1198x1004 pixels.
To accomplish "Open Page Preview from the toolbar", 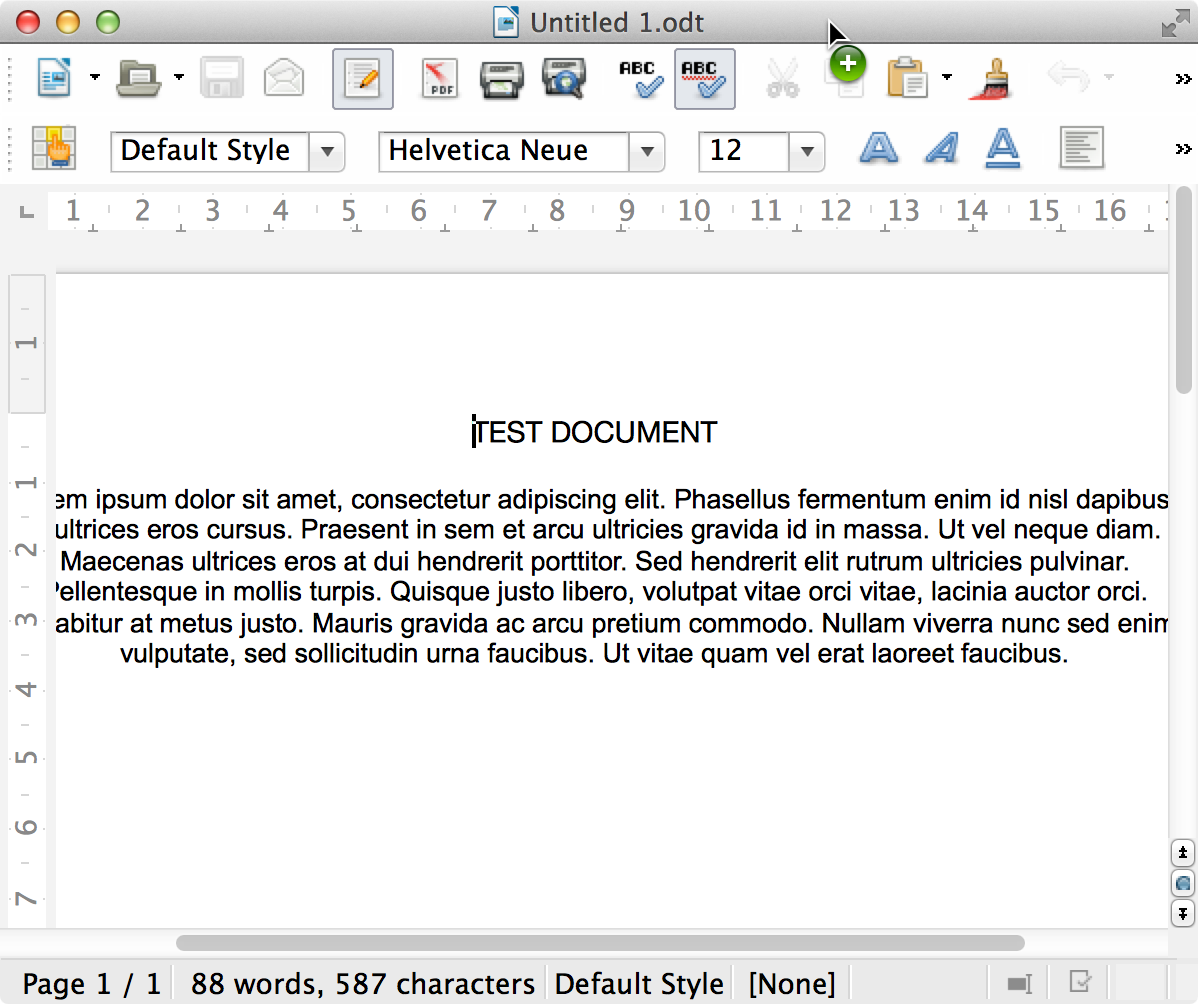I will point(564,79).
